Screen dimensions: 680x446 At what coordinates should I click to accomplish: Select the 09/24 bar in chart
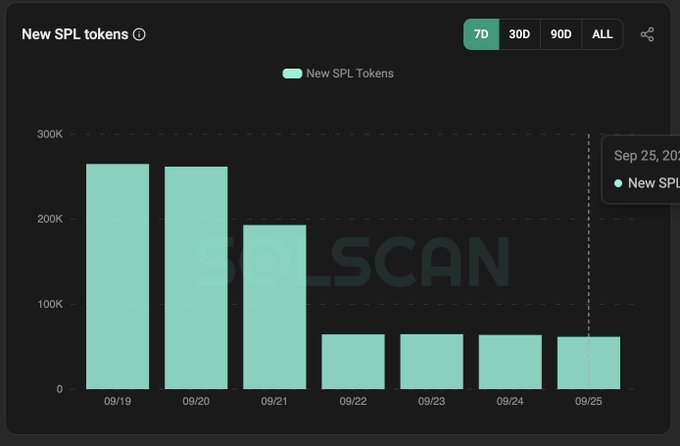510,362
